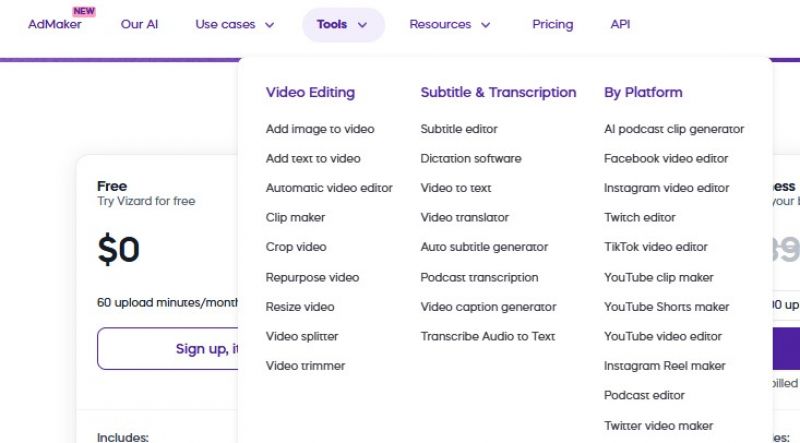The height and width of the screenshot is (443, 800).
Task: Open the Subtitle editor
Action: [459, 129]
